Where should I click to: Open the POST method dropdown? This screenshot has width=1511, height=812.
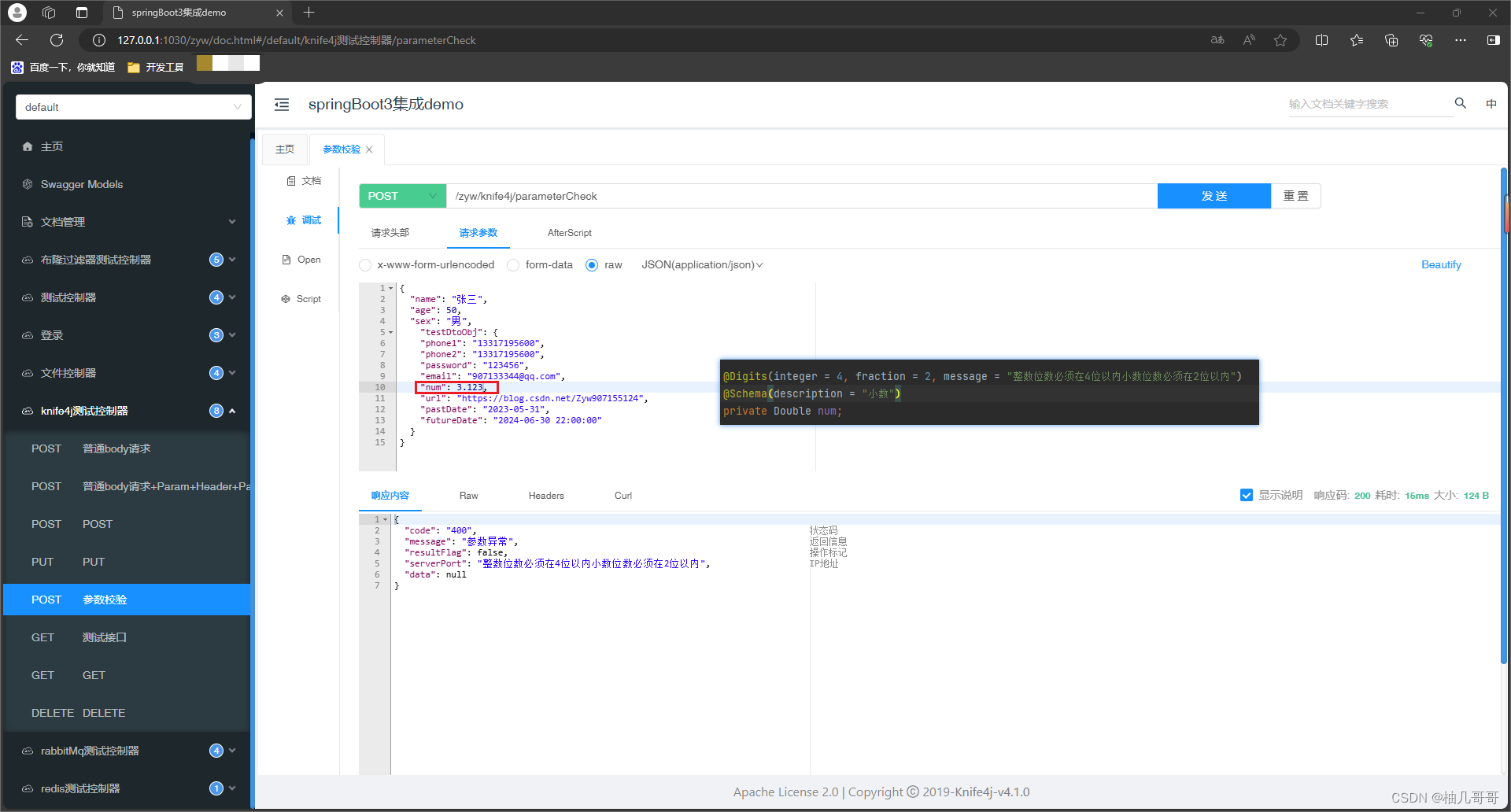(402, 196)
